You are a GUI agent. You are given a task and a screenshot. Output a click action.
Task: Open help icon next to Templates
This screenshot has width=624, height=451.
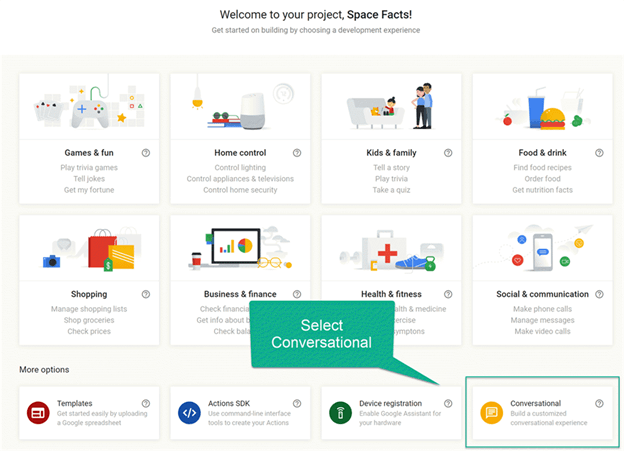(146, 403)
